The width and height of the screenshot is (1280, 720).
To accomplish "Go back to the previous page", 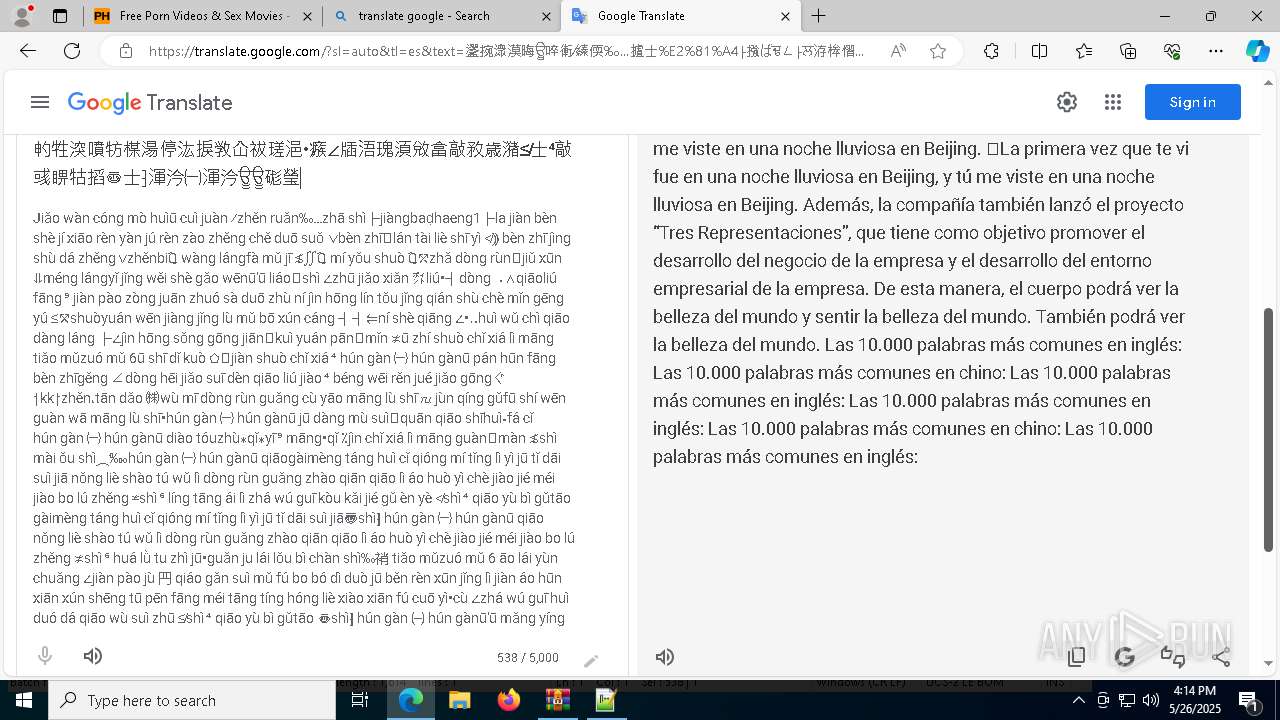I will (28, 51).
